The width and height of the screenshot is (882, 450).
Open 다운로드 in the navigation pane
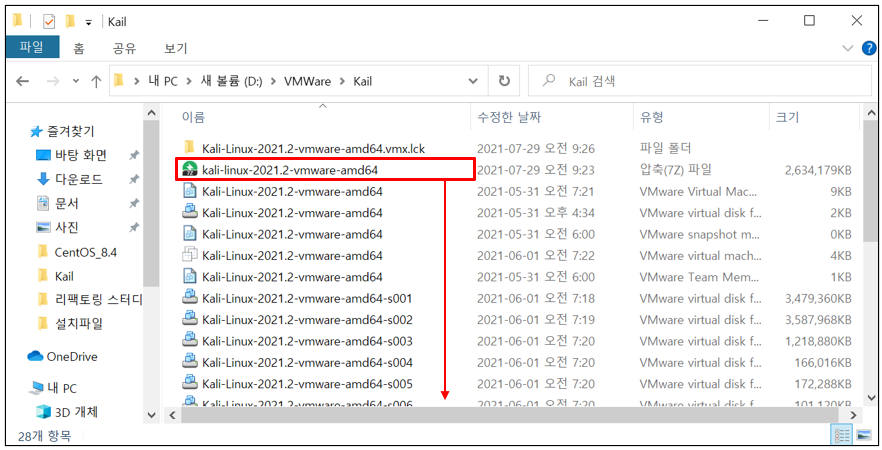(78, 179)
